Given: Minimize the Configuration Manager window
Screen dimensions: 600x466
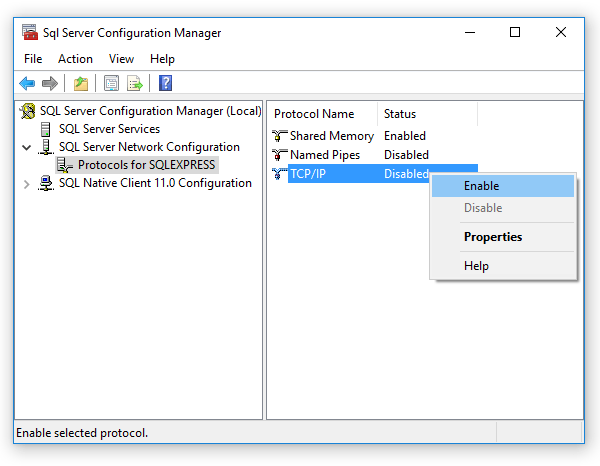Looking at the screenshot, I should [x=470, y=33].
